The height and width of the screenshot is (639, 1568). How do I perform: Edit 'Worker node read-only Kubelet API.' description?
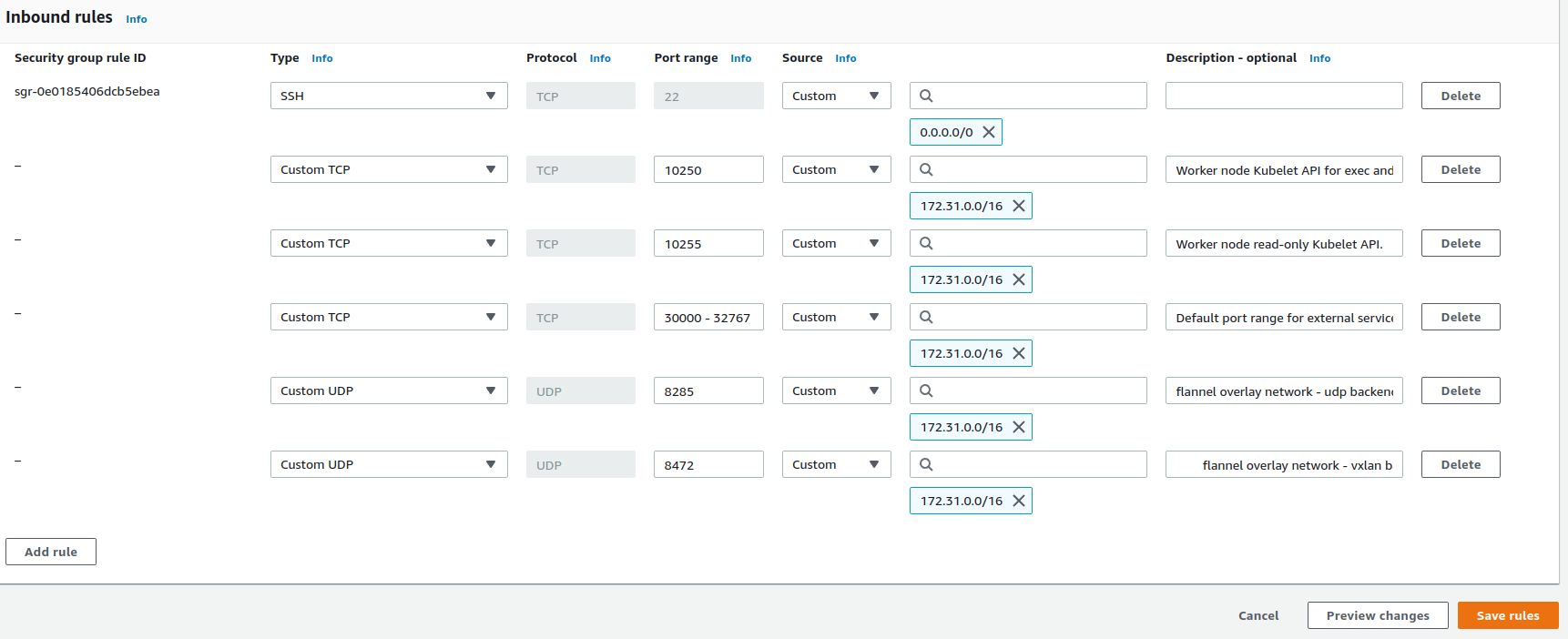click(x=1284, y=243)
